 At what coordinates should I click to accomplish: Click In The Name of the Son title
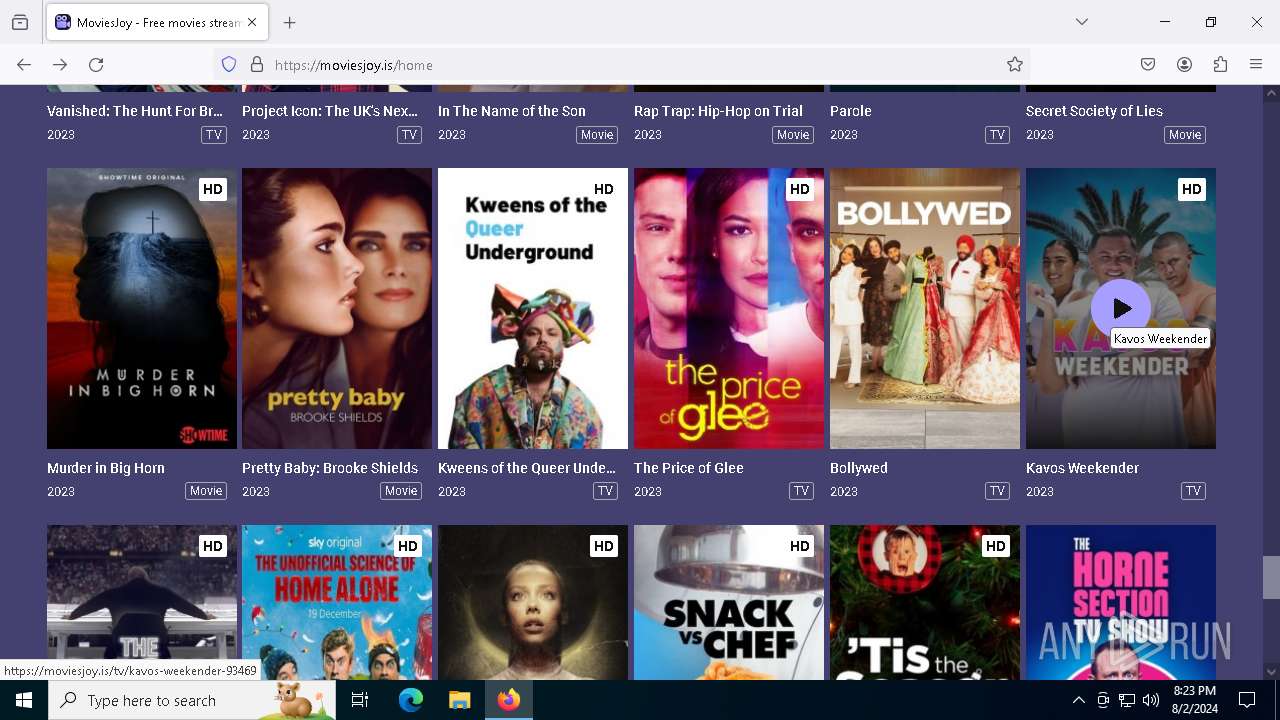tap(512, 111)
